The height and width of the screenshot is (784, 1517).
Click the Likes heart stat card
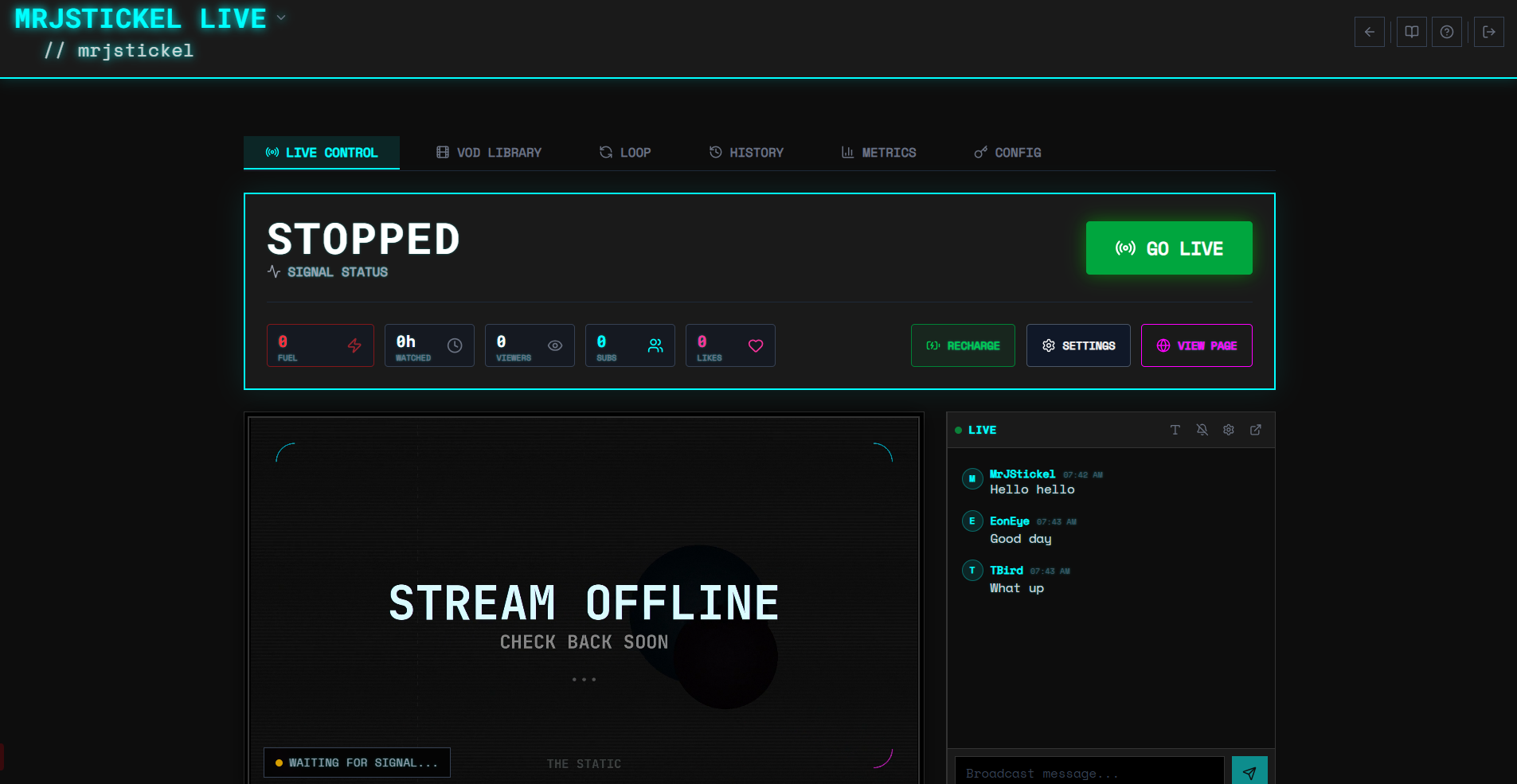[730, 345]
